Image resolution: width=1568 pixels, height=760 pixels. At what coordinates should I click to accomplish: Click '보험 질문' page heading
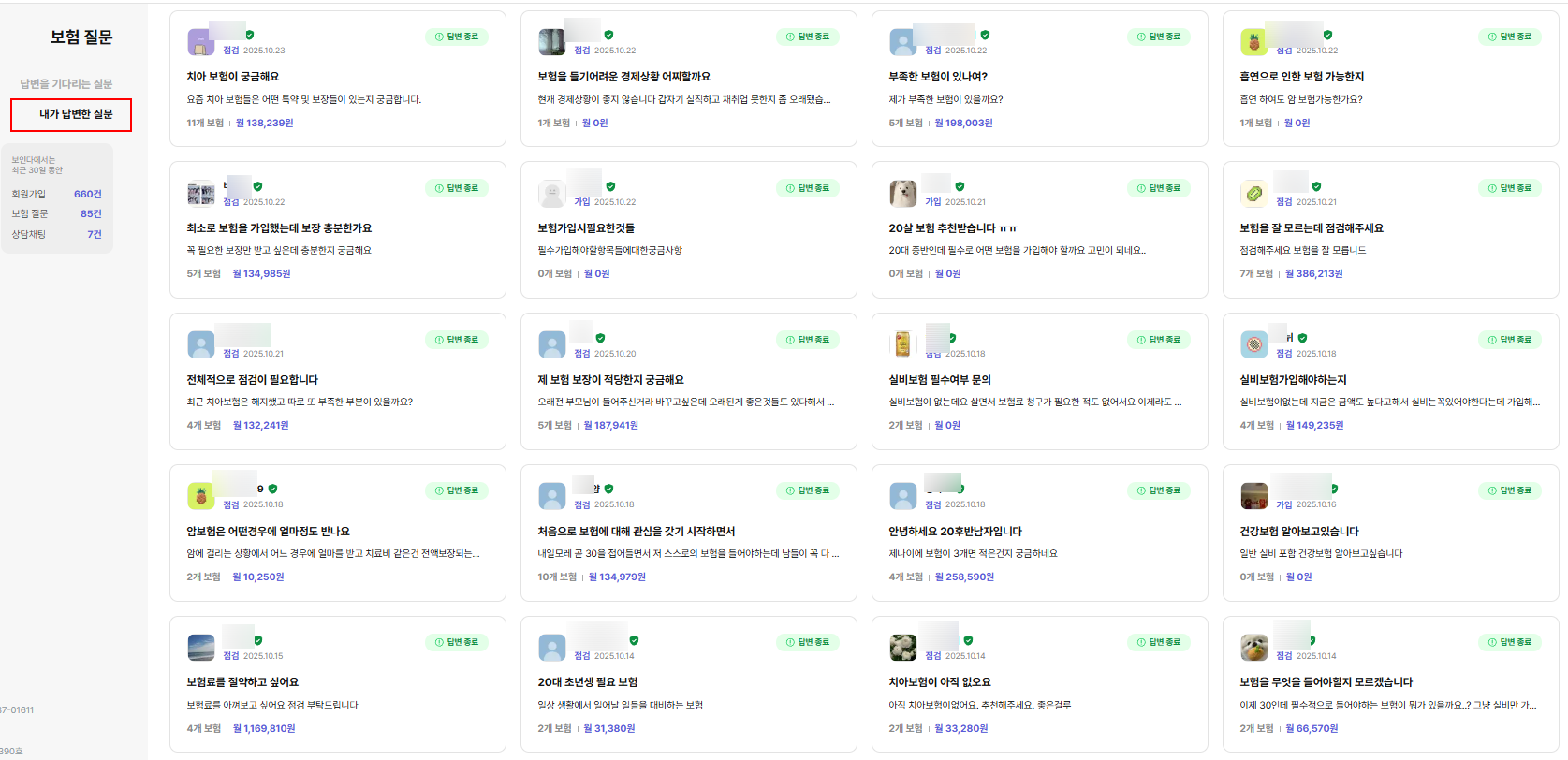coord(81,37)
